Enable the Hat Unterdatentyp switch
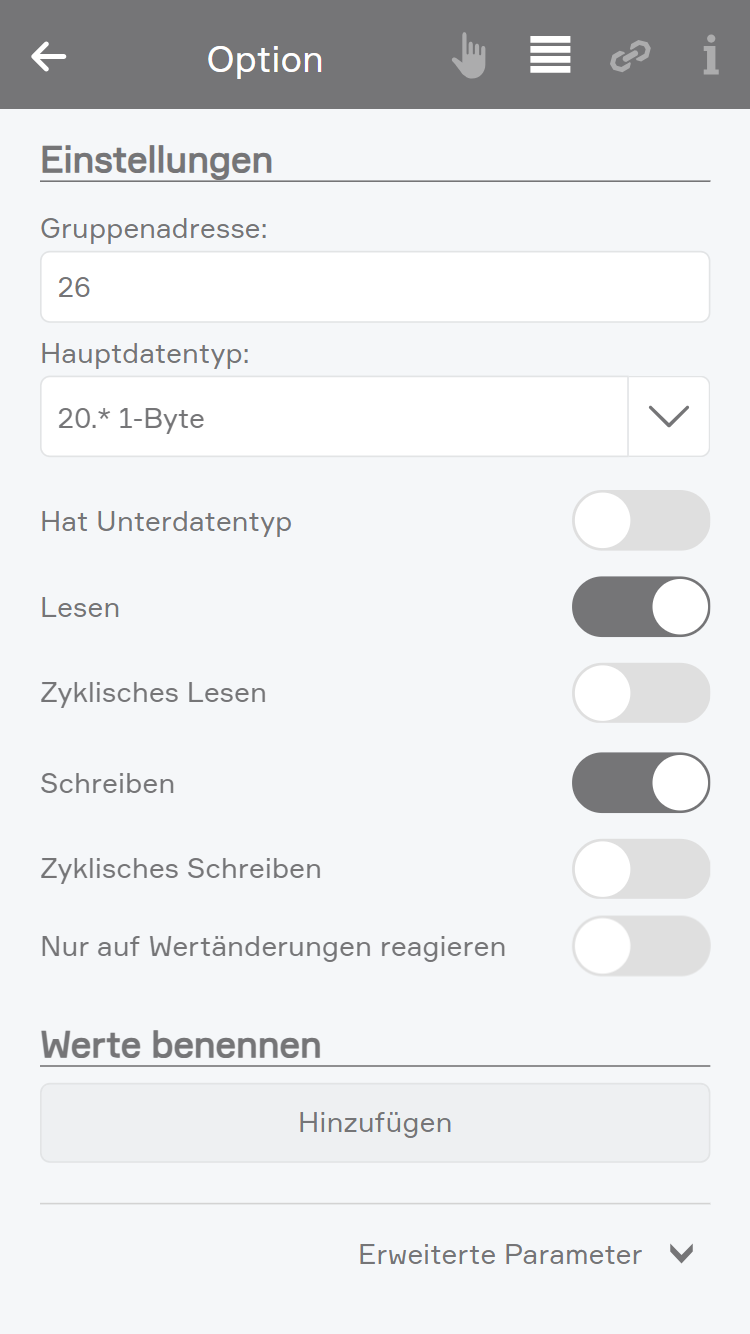Viewport: 750px width, 1334px height. point(640,521)
